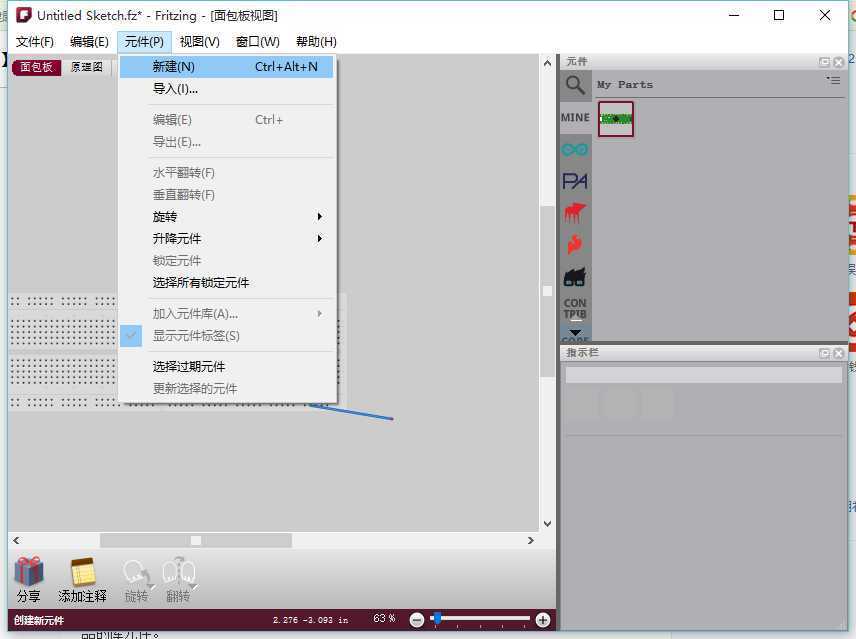Click canvas horizontal scrollbar left arrow
The image size is (856, 639).
tap(16, 541)
